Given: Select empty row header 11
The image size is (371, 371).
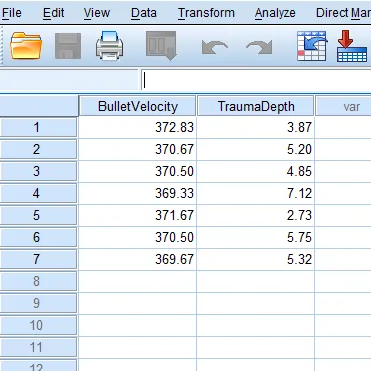Looking at the screenshot, I should pos(38,347).
